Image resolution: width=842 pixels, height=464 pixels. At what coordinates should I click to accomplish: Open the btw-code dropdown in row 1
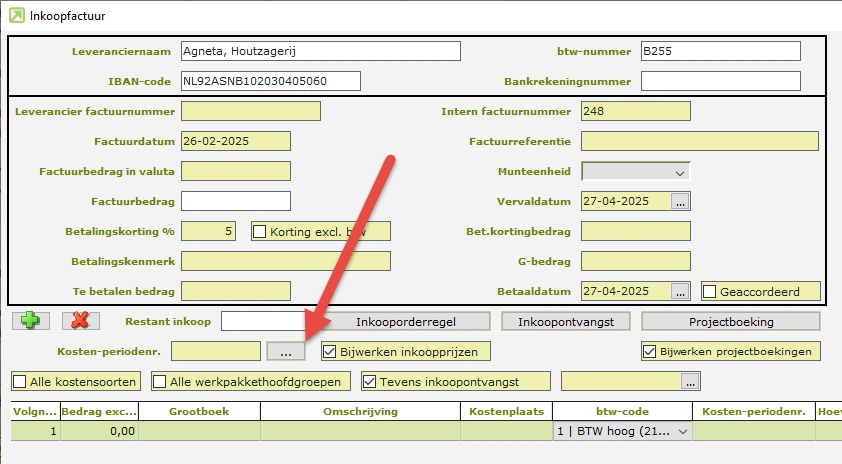click(x=683, y=431)
